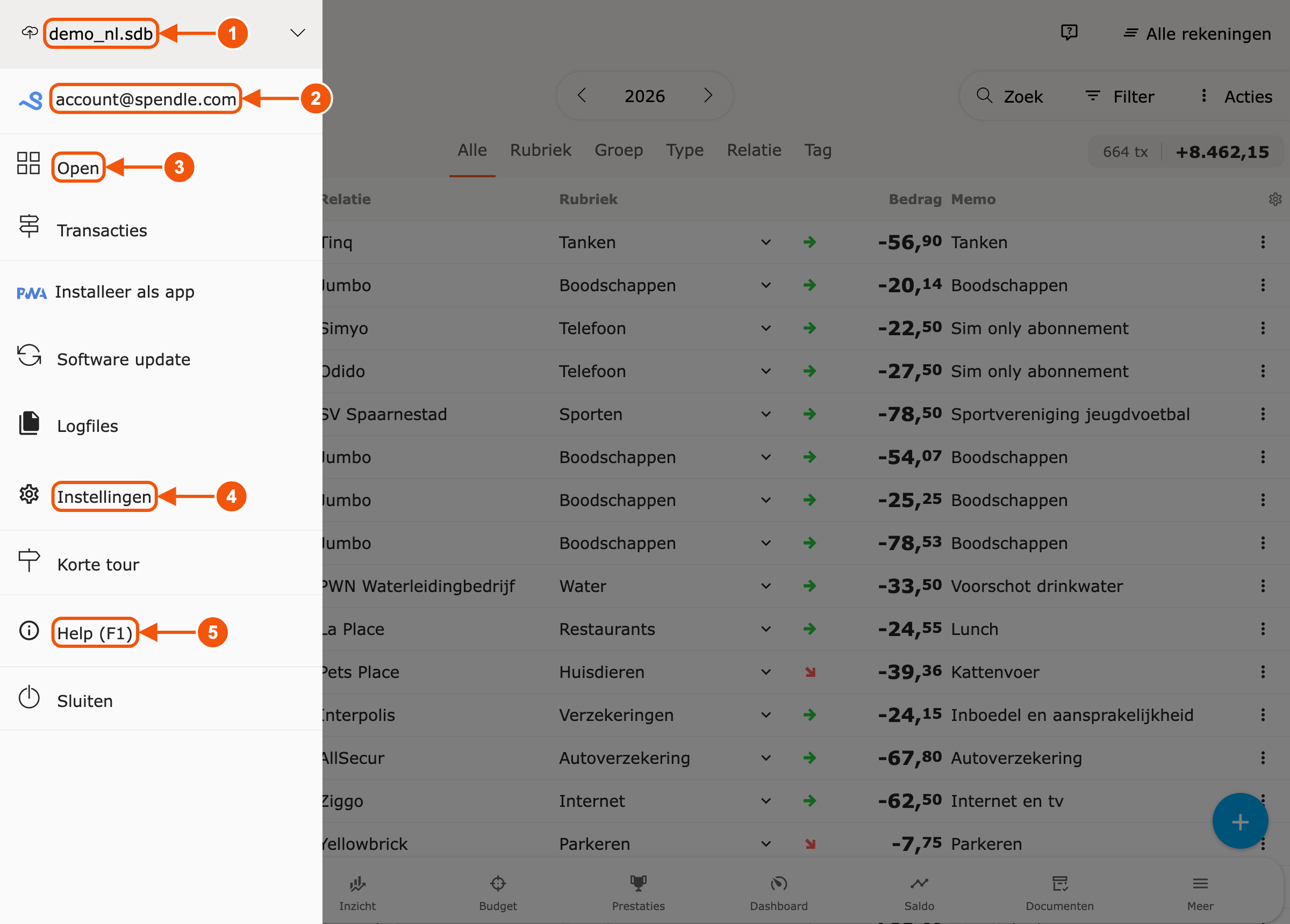Click the Software update refresh icon
This screenshot has height=924, width=1290.
coord(29,356)
